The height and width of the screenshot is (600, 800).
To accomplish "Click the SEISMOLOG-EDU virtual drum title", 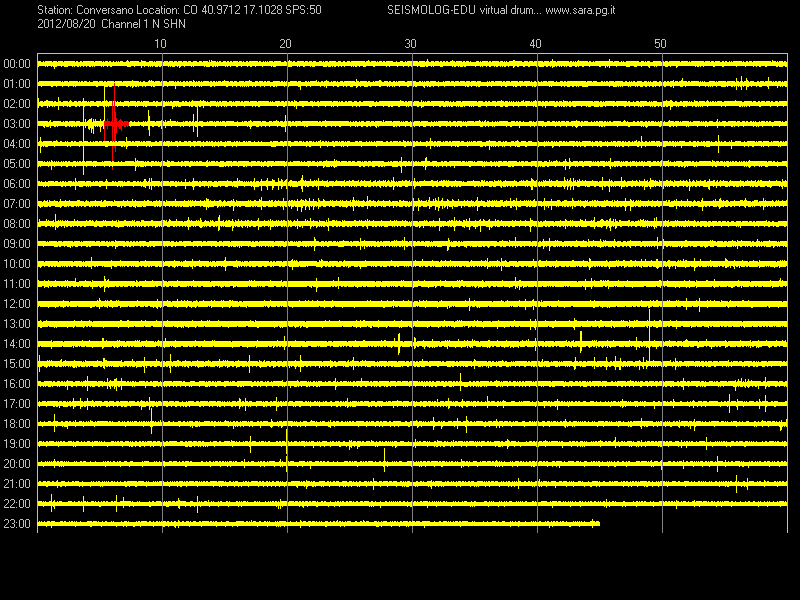I will [464, 10].
